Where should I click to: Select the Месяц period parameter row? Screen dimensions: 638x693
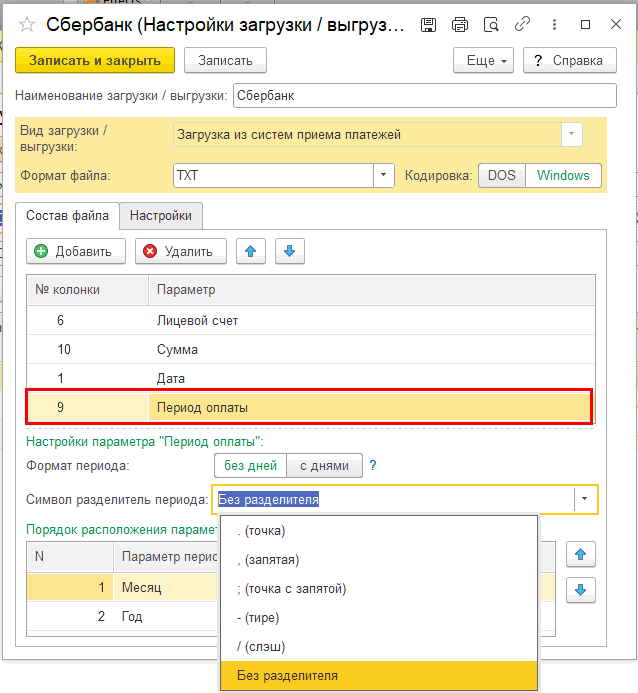pos(122,587)
